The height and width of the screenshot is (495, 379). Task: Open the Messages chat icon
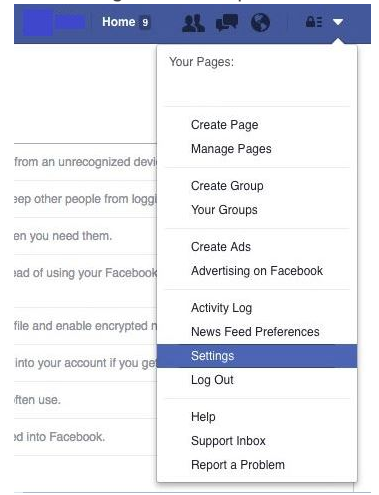[x=227, y=23]
